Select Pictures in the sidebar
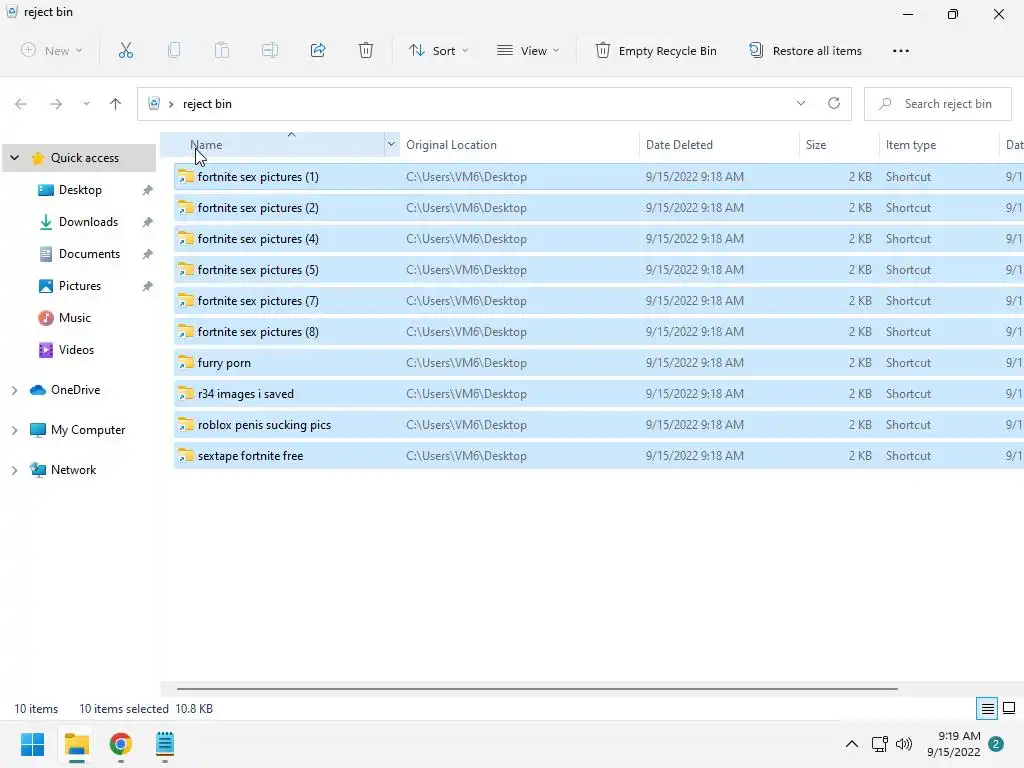1024x768 pixels. tap(80, 286)
